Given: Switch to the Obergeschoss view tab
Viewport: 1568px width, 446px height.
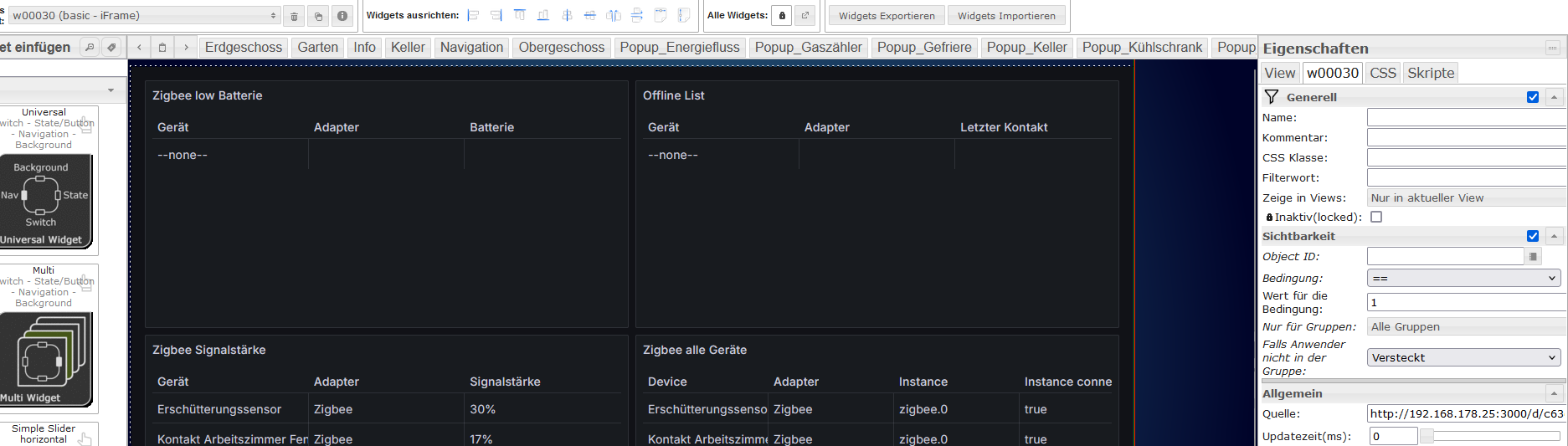Looking at the screenshot, I should coord(561,48).
